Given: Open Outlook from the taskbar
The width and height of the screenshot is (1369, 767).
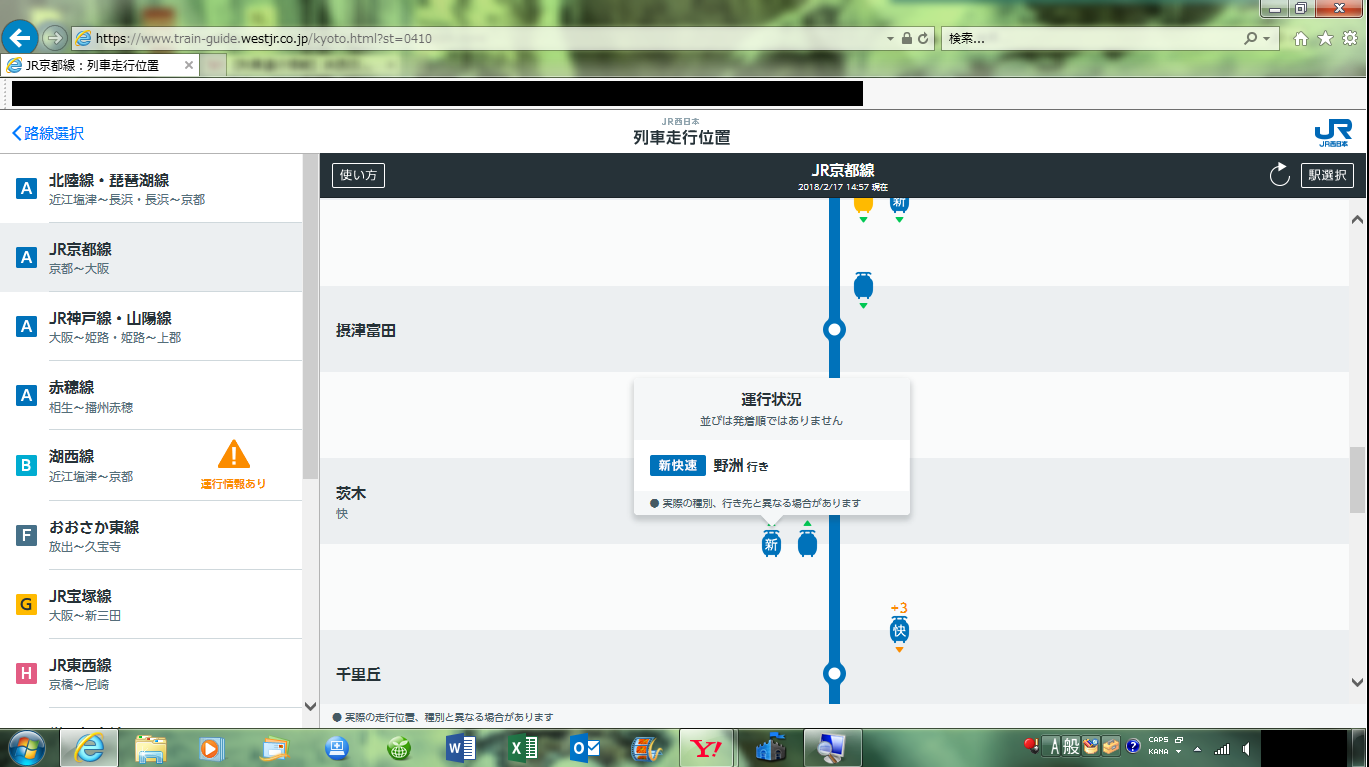Looking at the screenshot, I should [584, 747].
